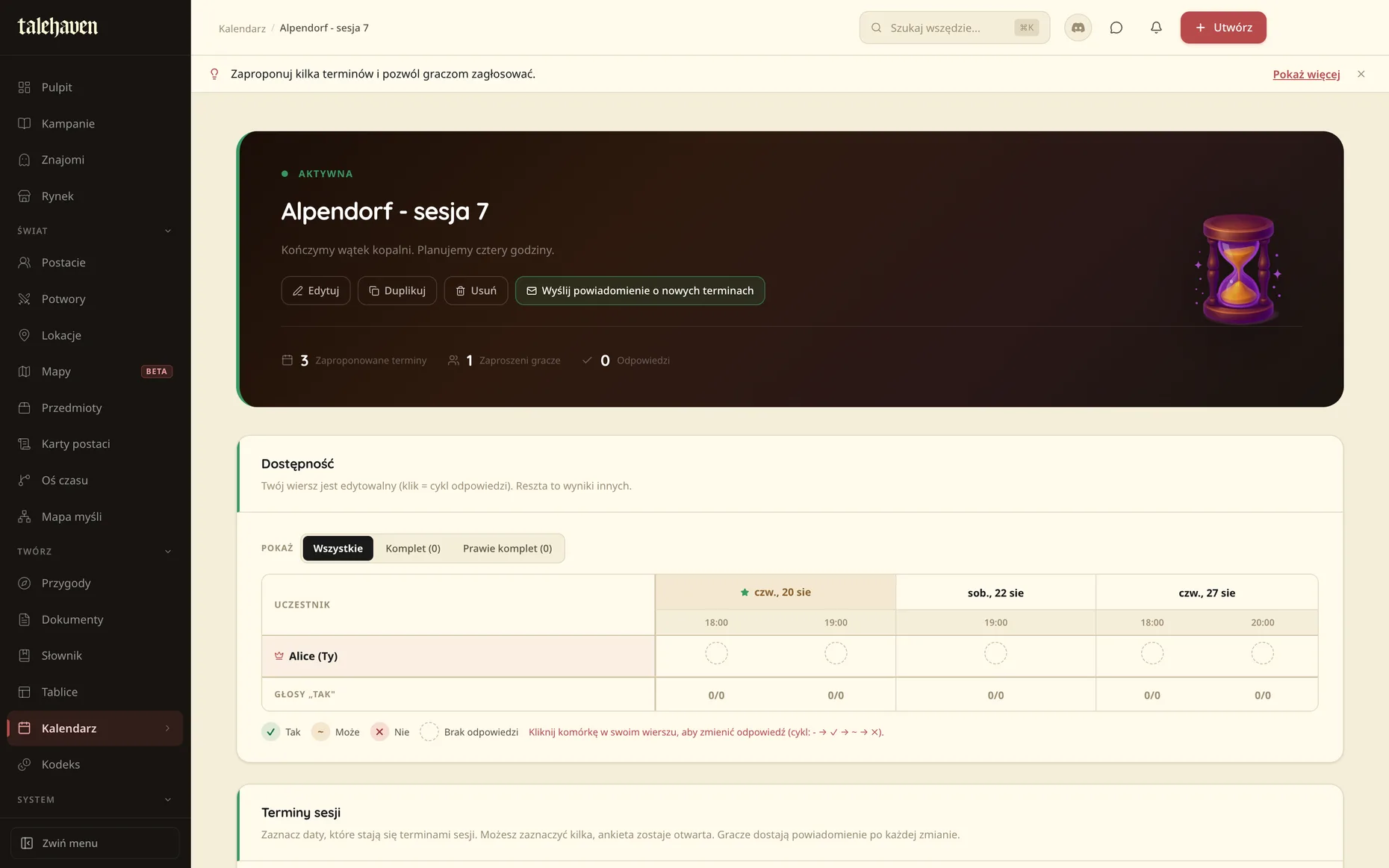Viewport: 1389px width, 868px height.
Task: Open Przedmioty section
Action: point(95,408)
